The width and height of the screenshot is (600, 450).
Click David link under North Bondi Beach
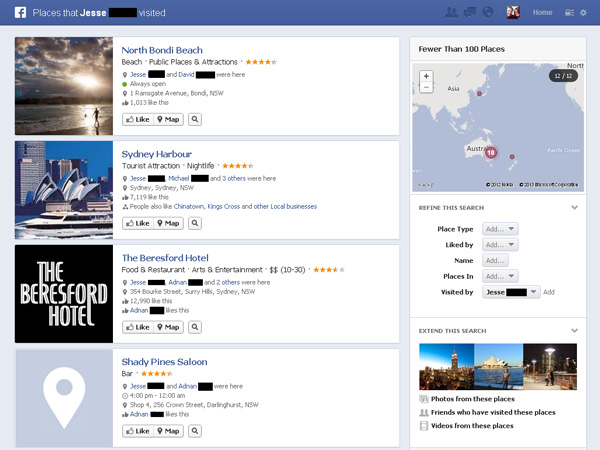(186, 75)
